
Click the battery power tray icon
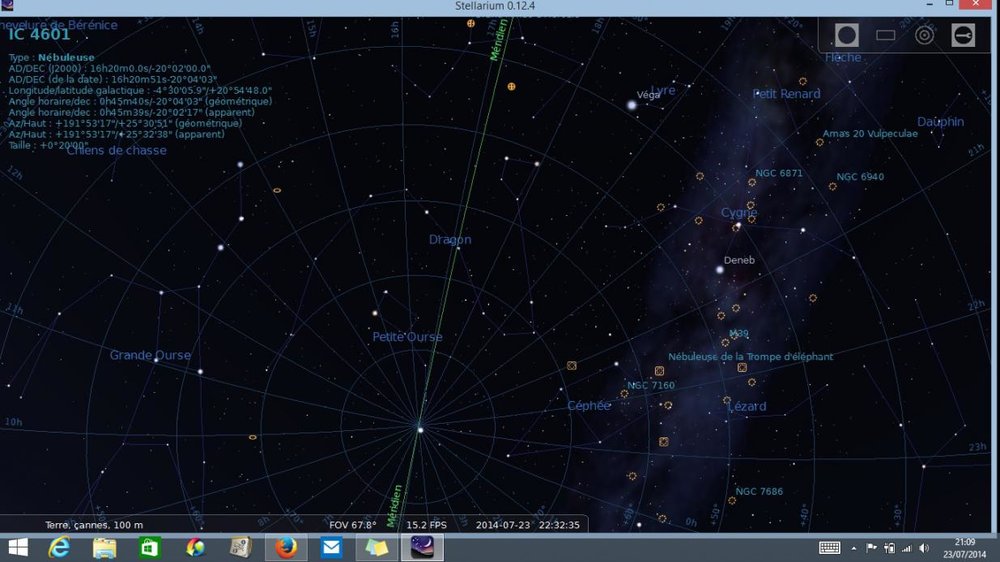(x=890, y=548)
